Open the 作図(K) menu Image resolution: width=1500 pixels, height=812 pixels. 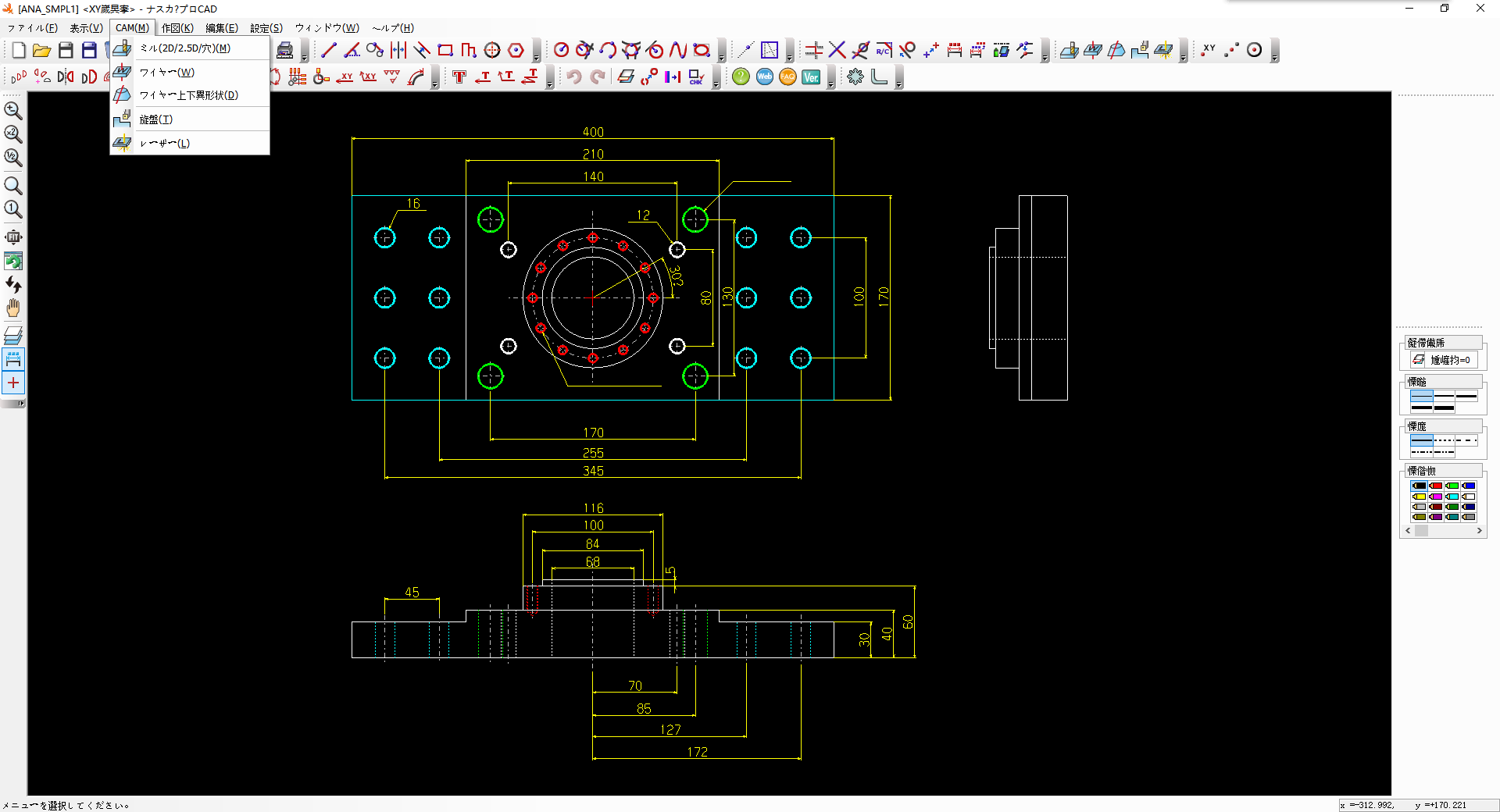[177, 28]
